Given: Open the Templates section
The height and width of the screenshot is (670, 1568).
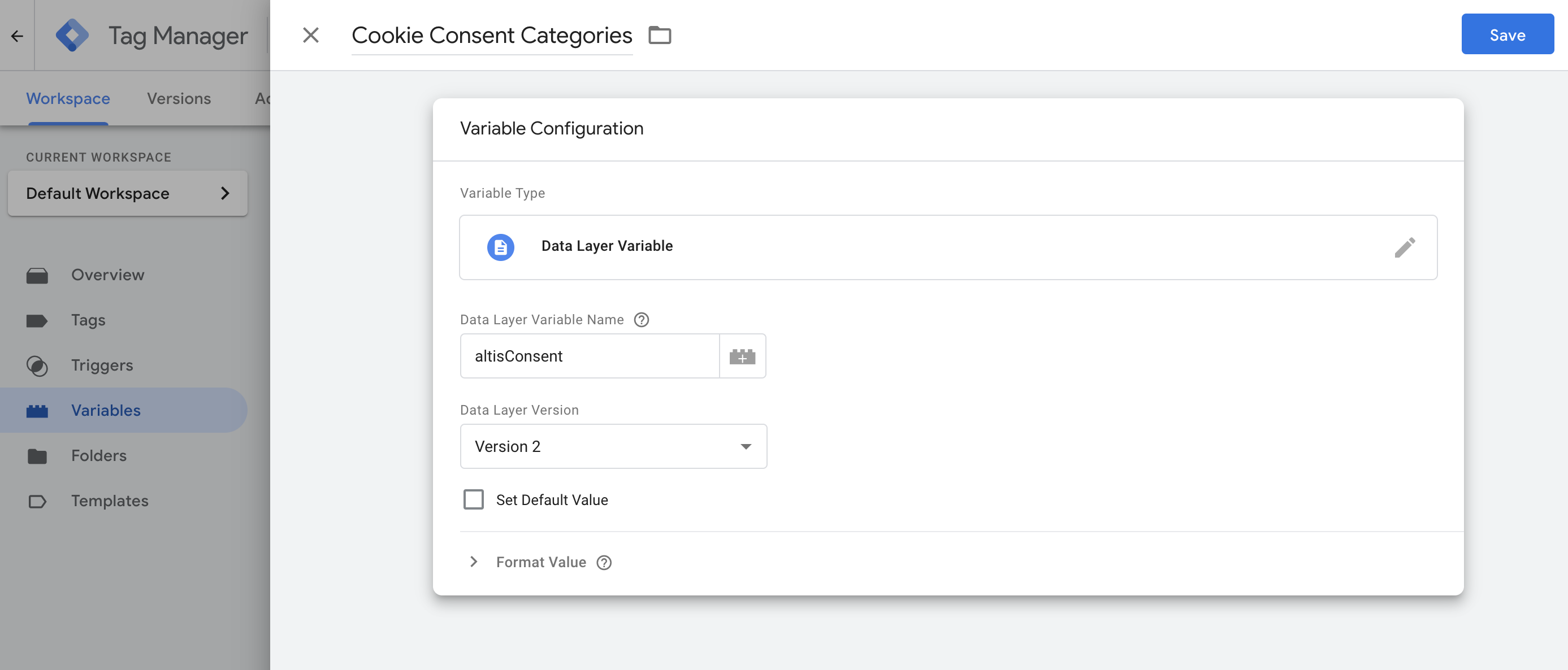Looking at the screenshot, I should (x=110, y=500).
